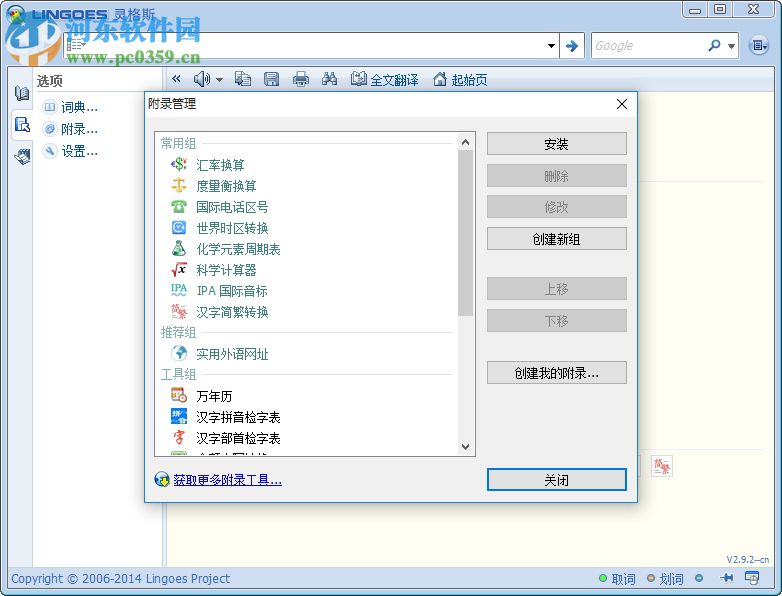Click the mini window mode icon
This screenshot has height=596, width=782.
pos(752,578)
